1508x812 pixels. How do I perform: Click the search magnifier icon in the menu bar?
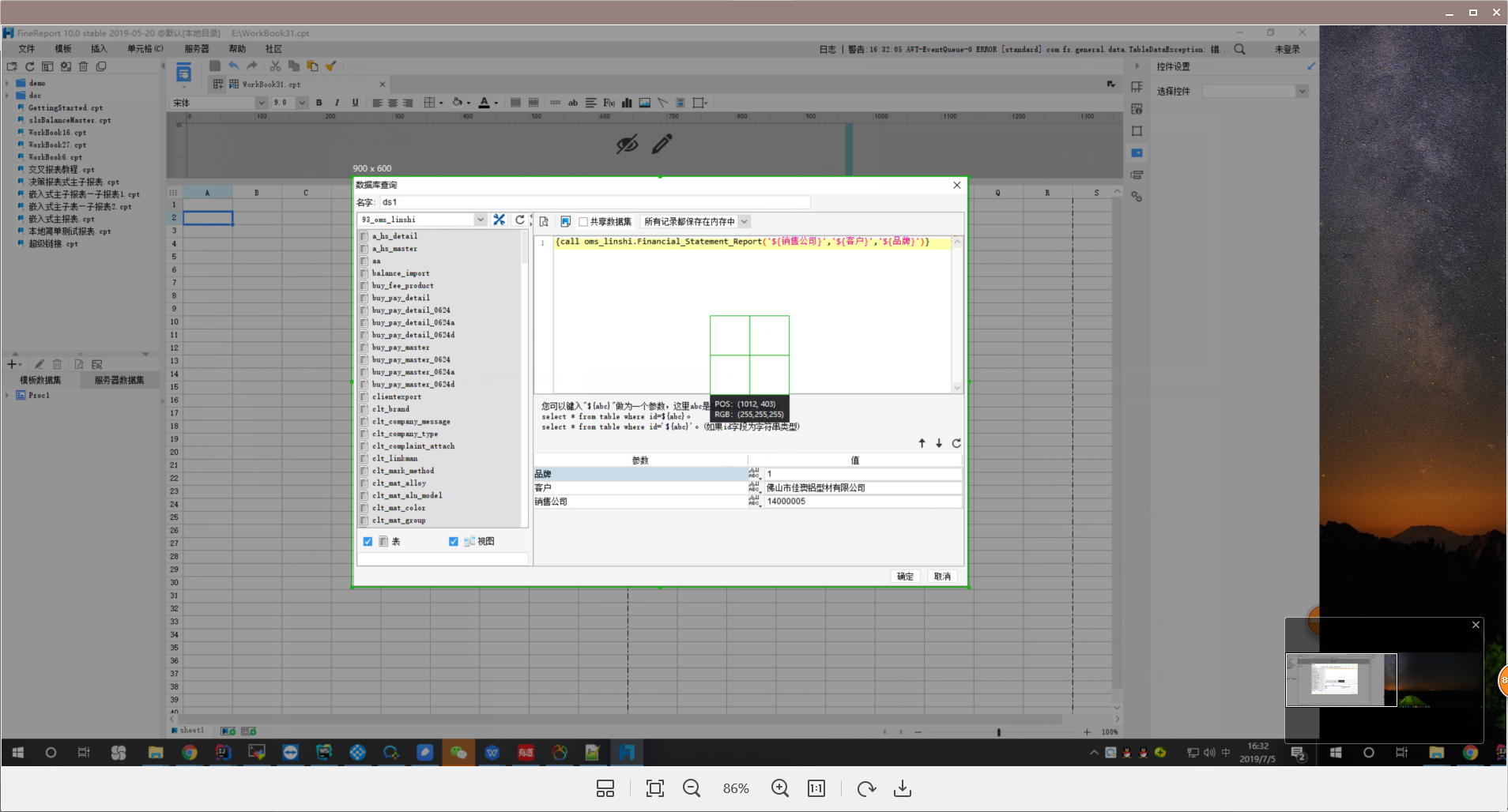(x=1239, y=49)
